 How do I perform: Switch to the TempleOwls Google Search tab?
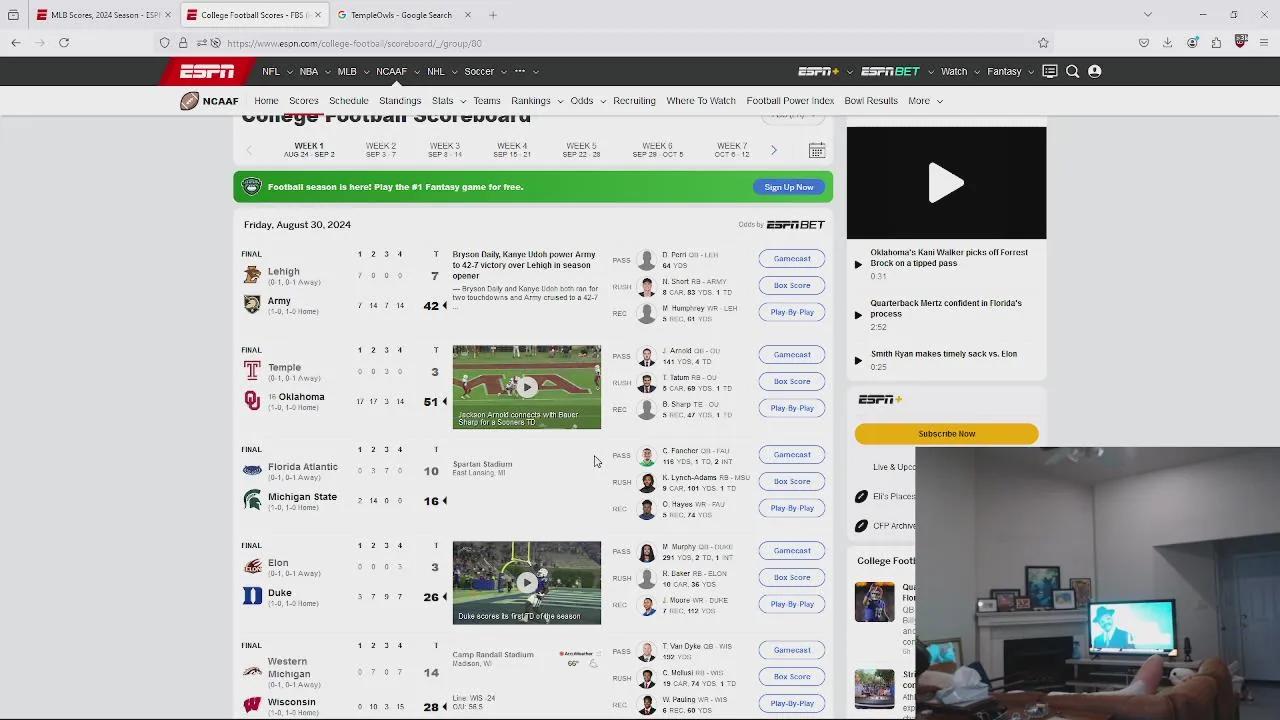[x=403, y=15]
